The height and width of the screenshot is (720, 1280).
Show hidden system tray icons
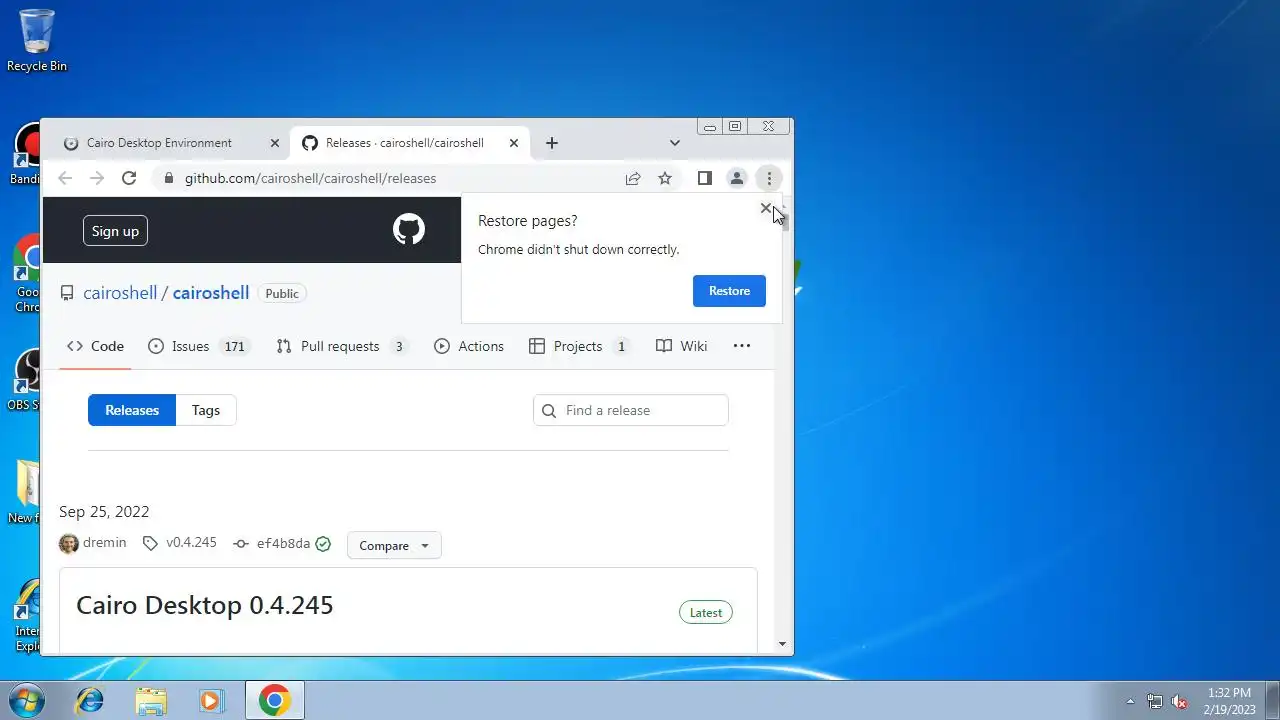pyautogui.click(x=1131, y=701)
